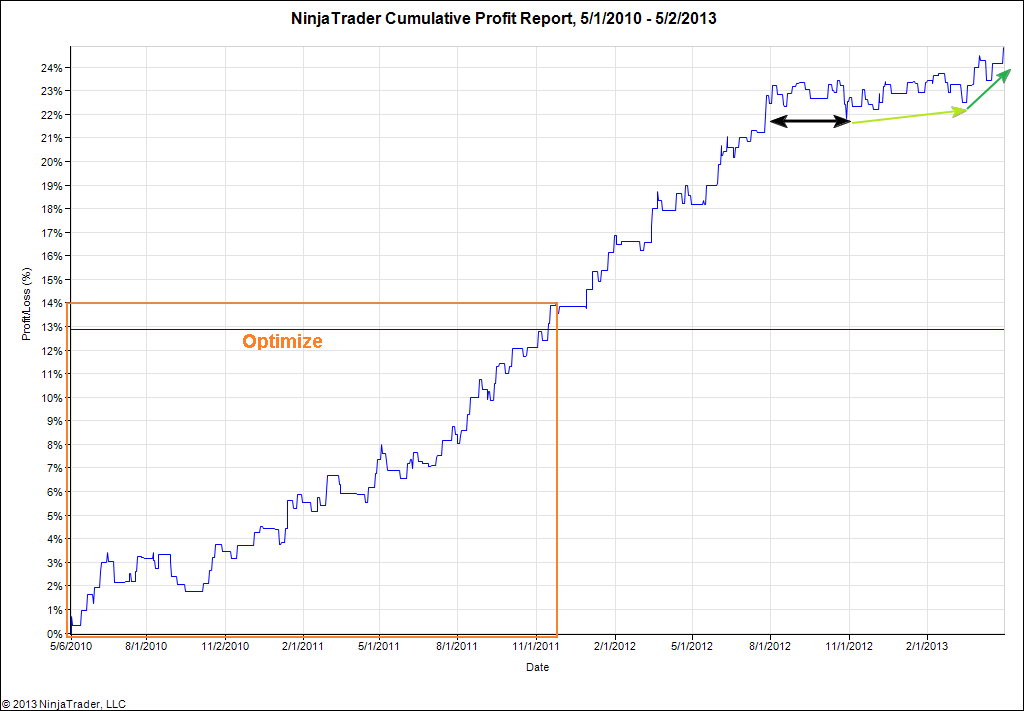Click the 6% y-axis label

tap(54, 492)
